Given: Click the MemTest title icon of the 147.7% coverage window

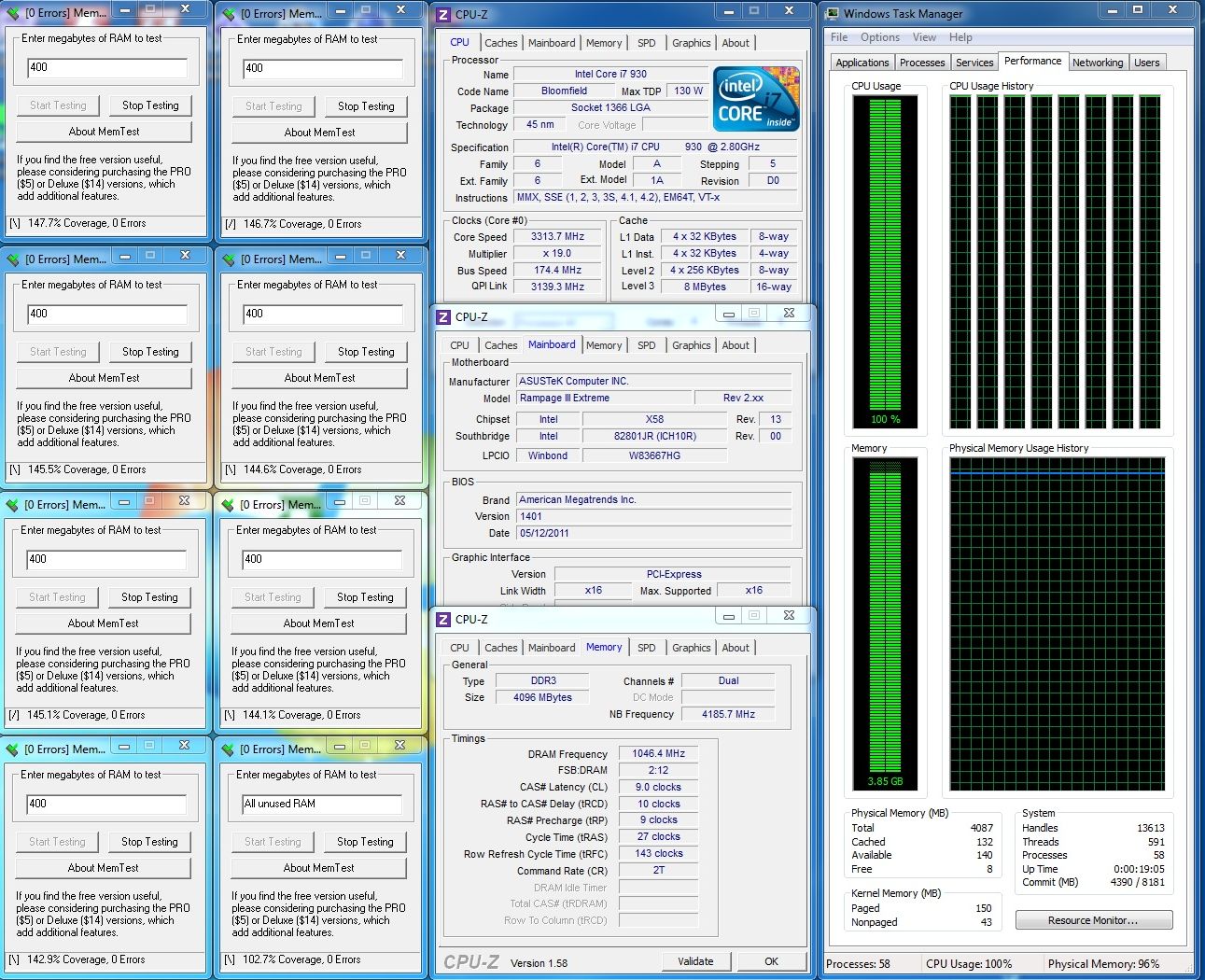Looking at the screenshot, I should (13, 13).
